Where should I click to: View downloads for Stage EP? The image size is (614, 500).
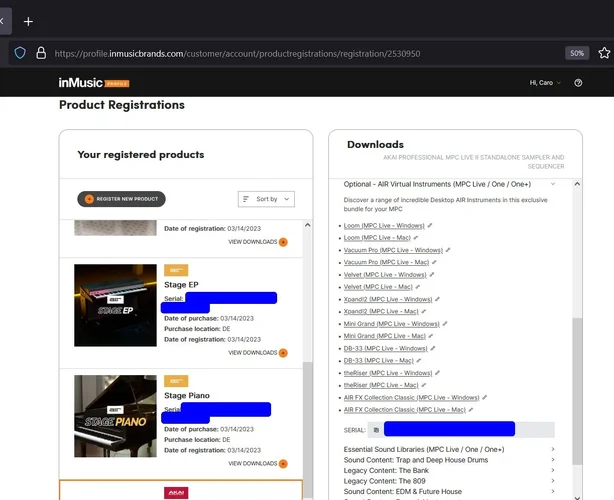coord(258,353)
